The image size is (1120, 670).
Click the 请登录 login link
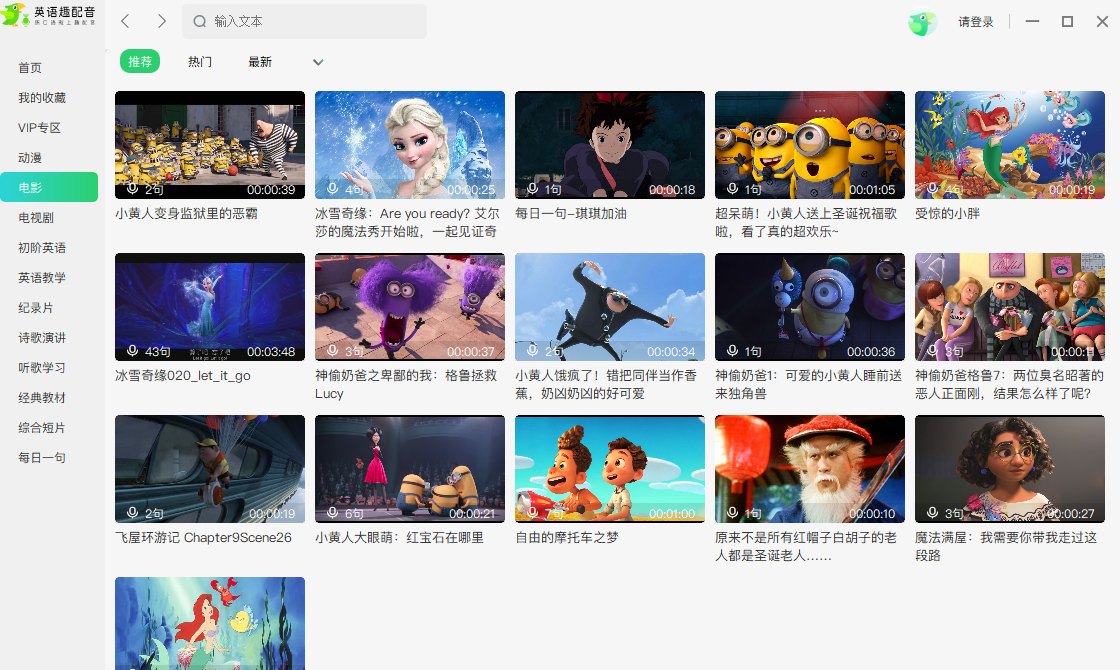(975, 22)
